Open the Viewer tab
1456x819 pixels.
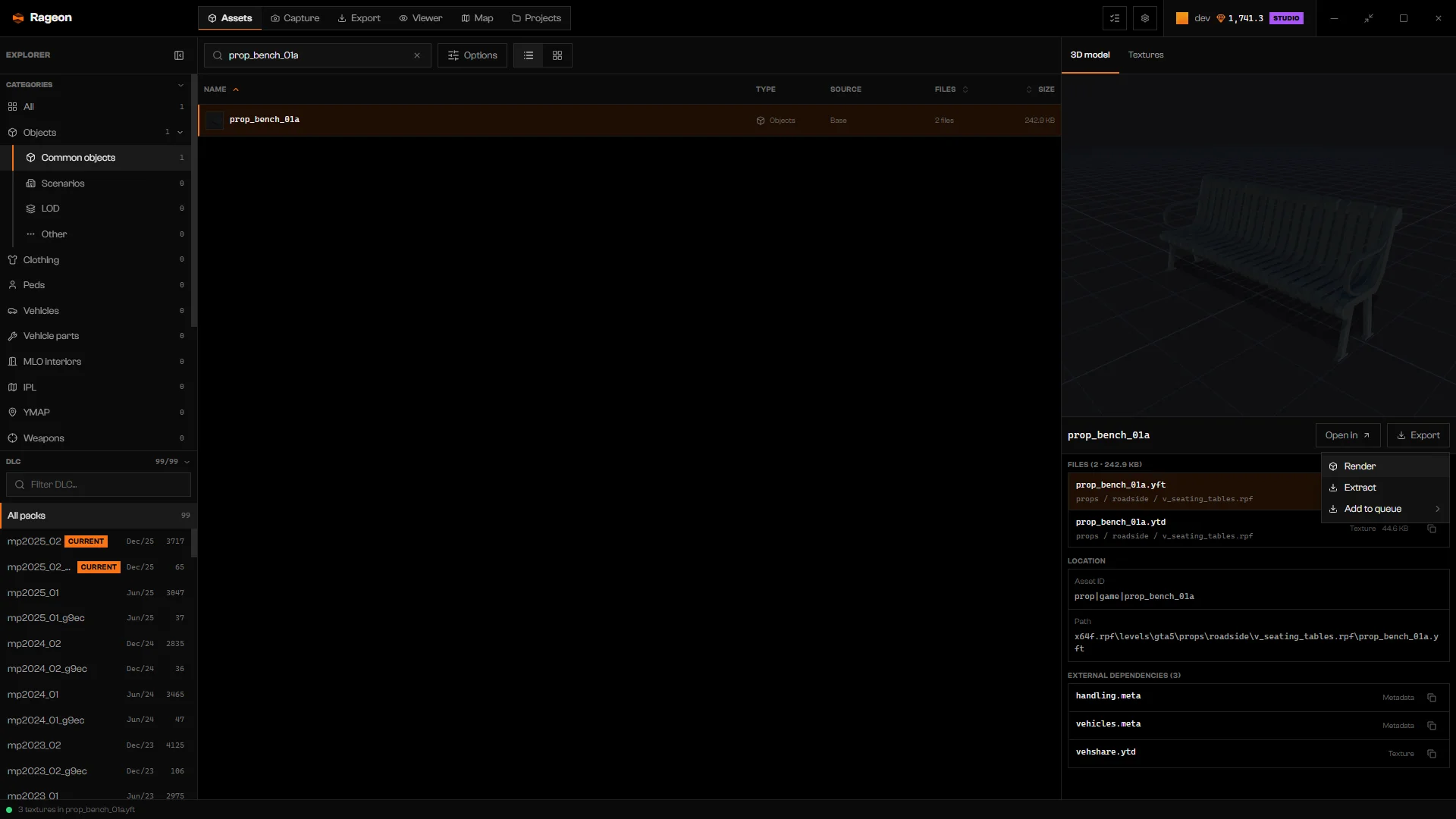coord(421,18)
